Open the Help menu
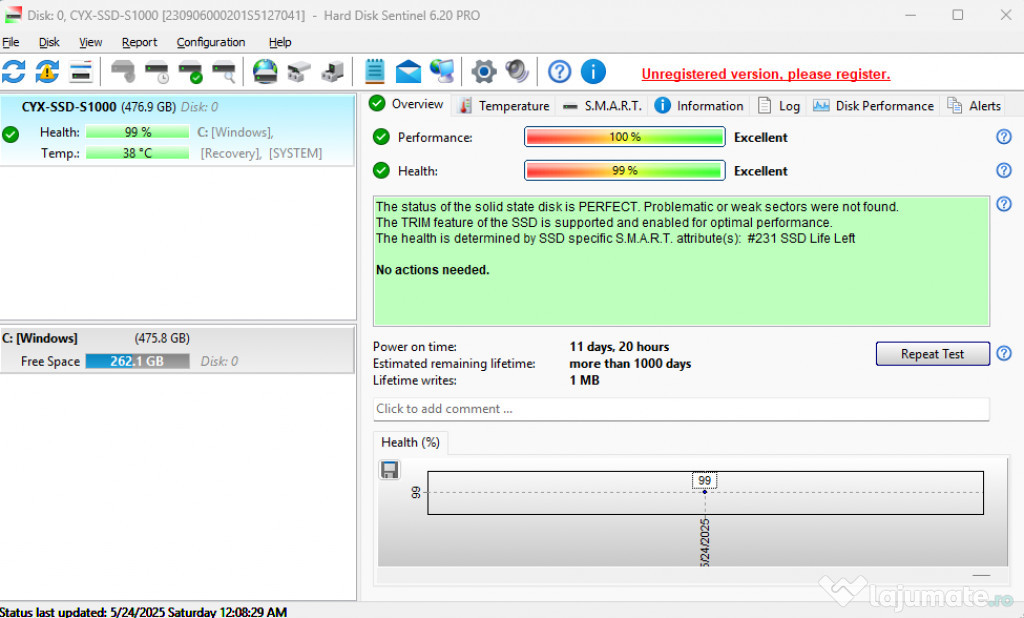Viewport: 1024px width, 618px height. 280,42
